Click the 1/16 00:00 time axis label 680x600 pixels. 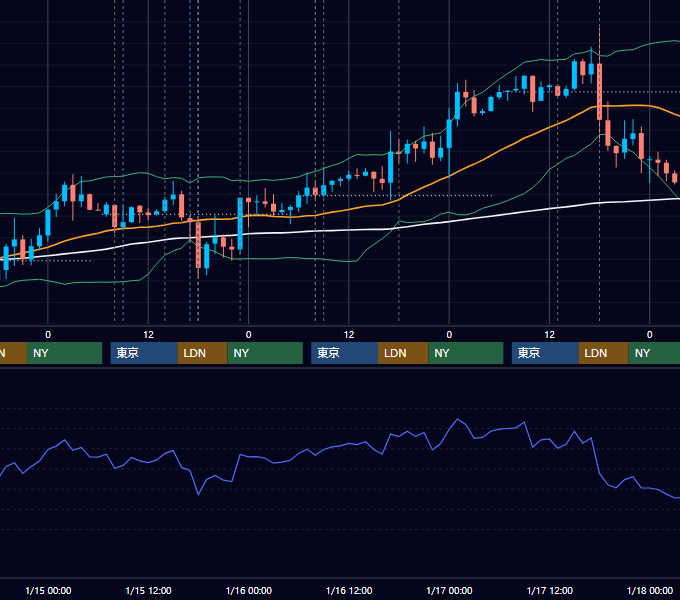(248, 590)
